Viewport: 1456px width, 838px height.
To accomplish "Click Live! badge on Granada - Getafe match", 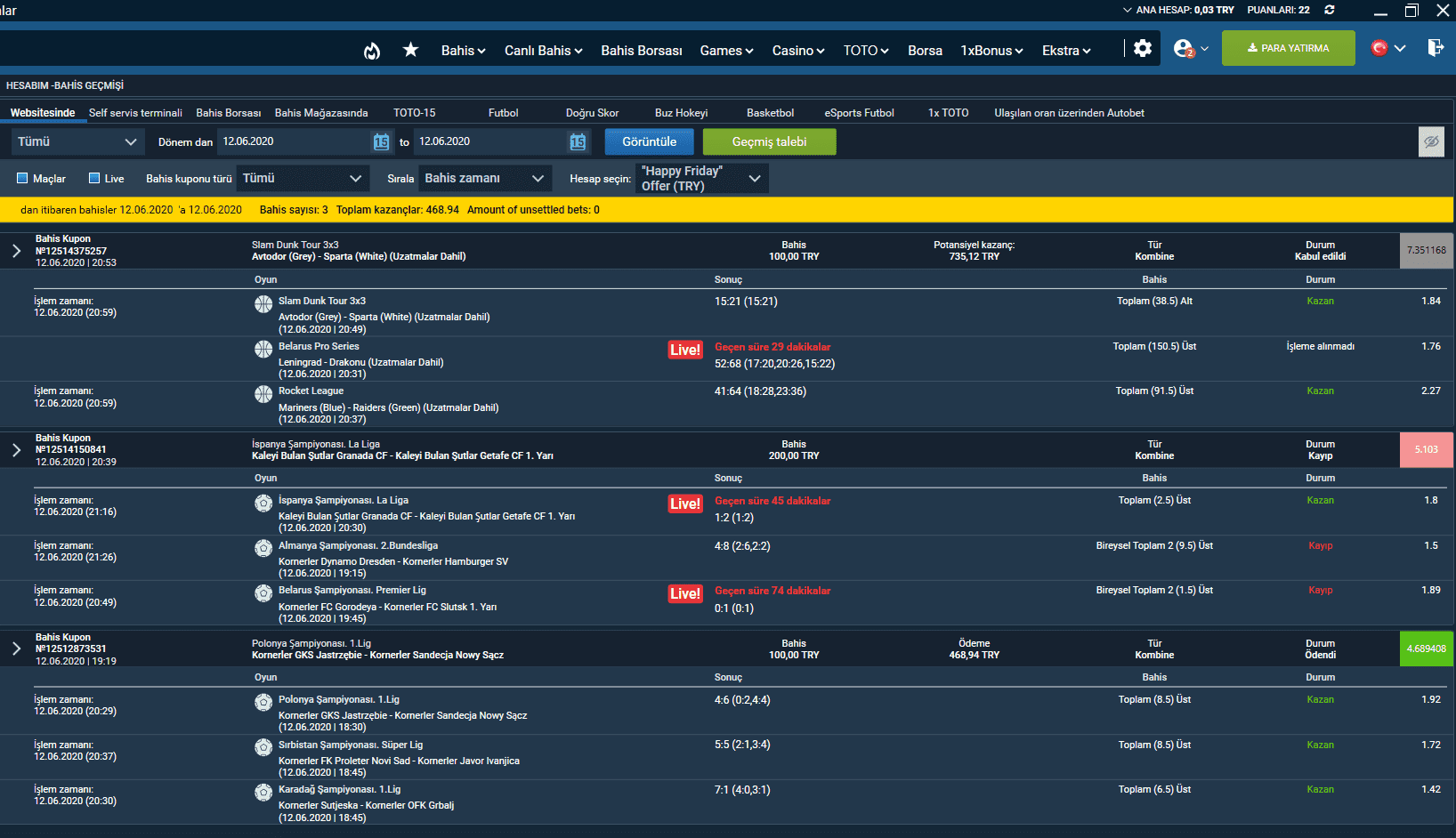I will pos(685,504).
